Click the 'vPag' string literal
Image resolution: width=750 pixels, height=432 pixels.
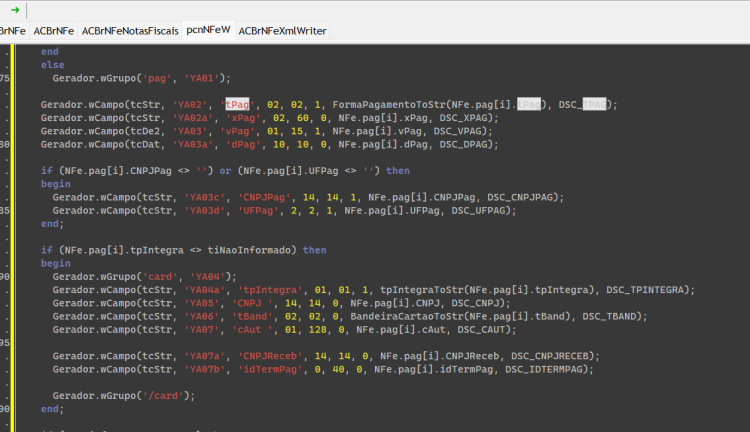coord(237,131)
